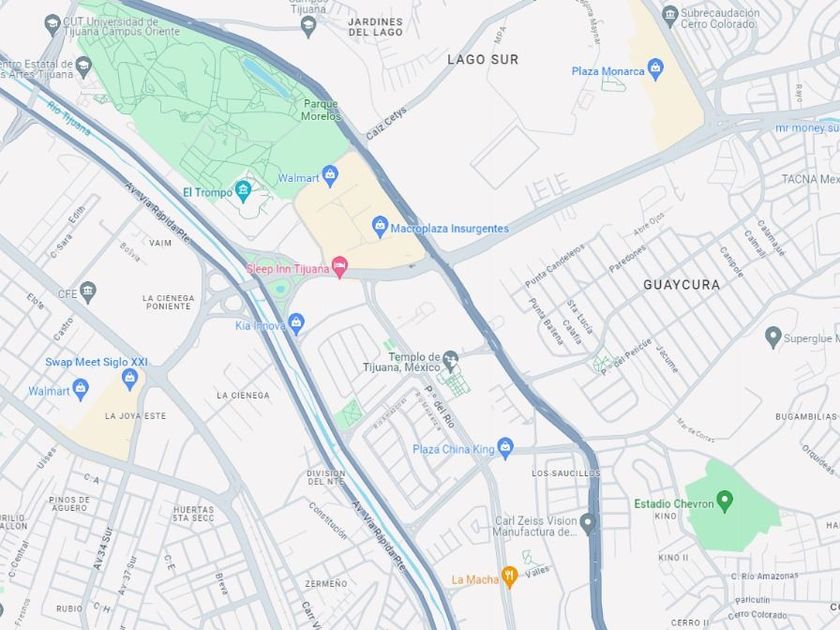Select the Superglue gray location pin
Screen dimensions: 840x630
(772, 337)
